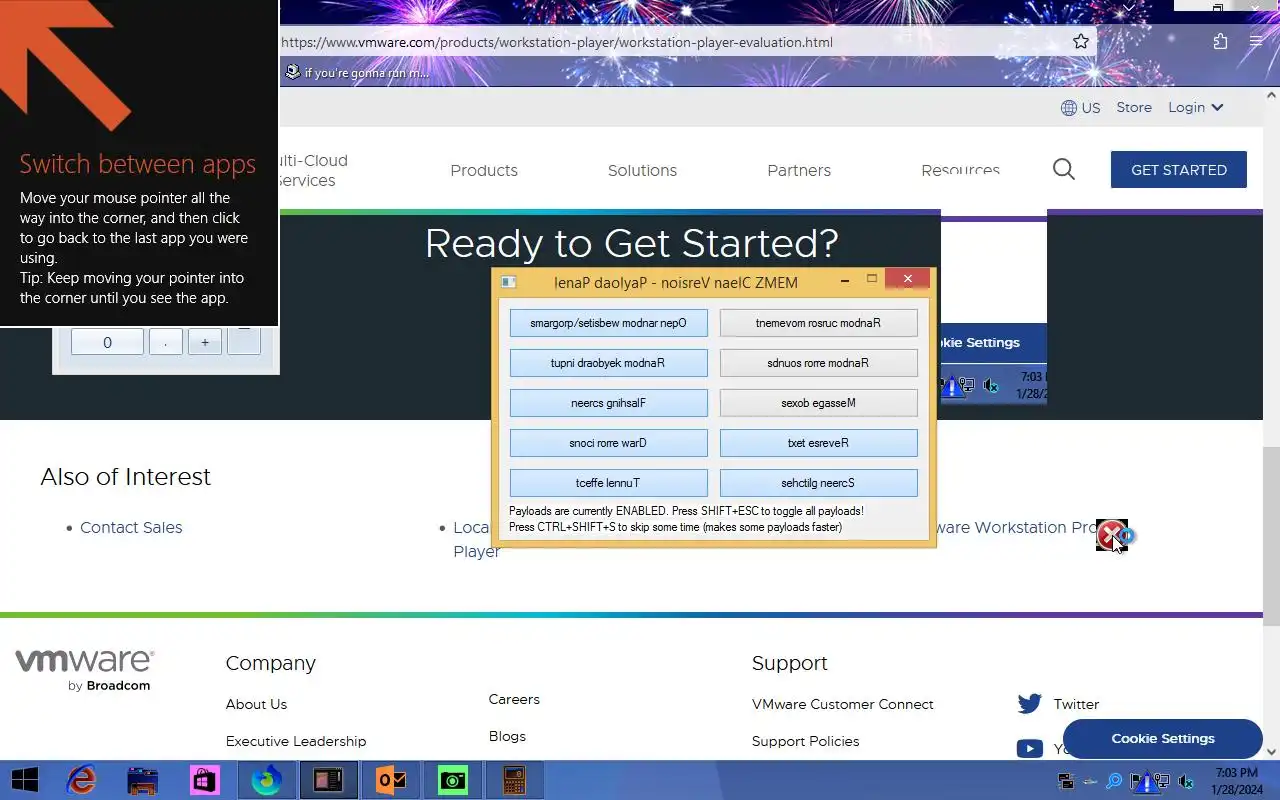Open the list-all-tabs arrow in the Firefox title bar
Viewport: 1280px width, 800px height.
point(1129,8)
